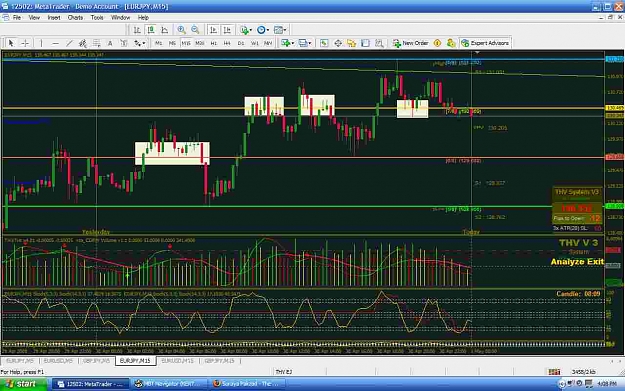Open the arrows objects dropdown
This screenshot has width=625, height=391.
(140, 43)
